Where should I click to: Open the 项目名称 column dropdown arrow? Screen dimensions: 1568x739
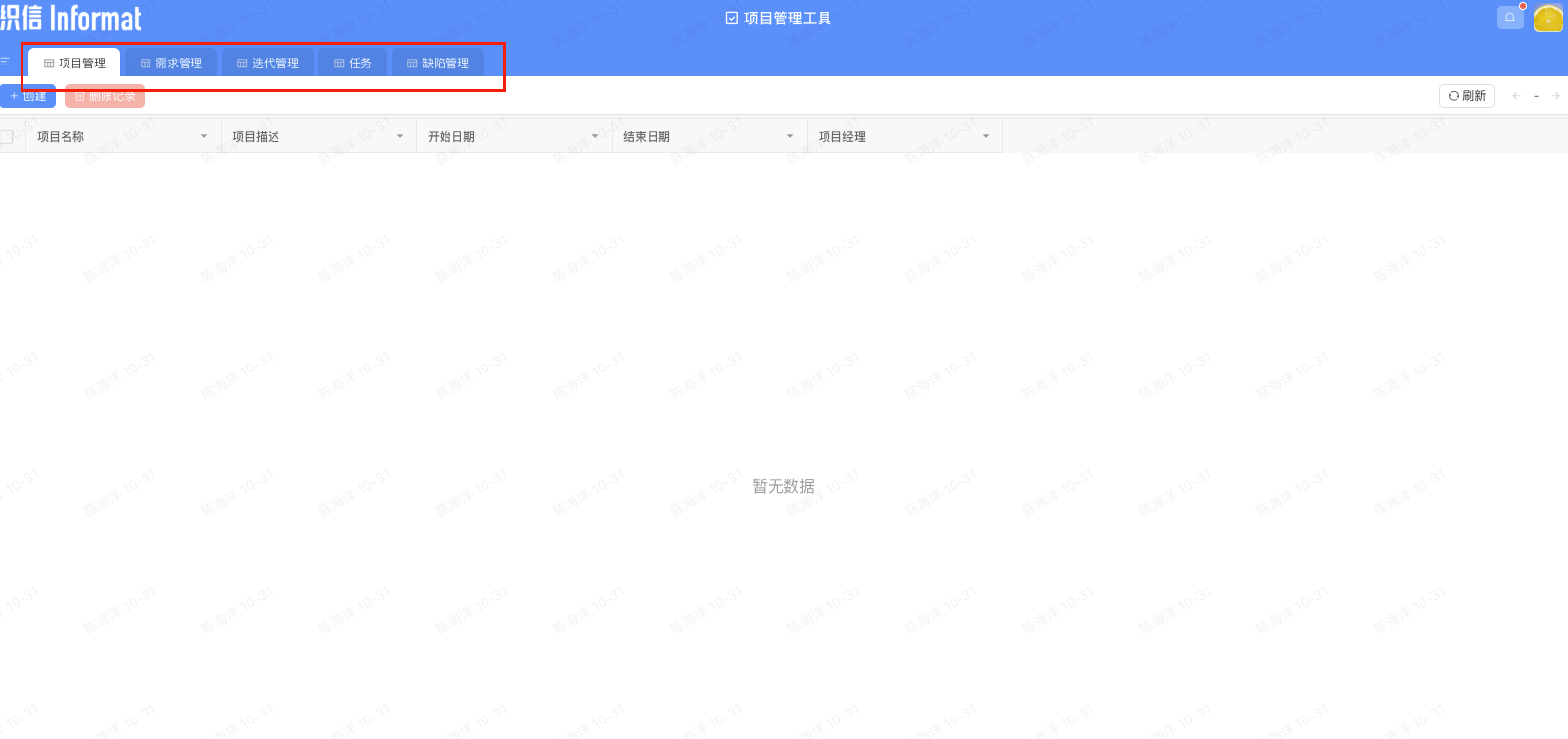coord(204,136)
